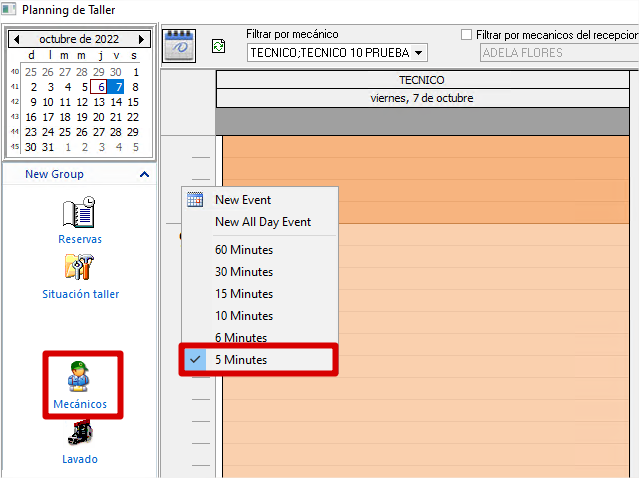Click the green refresh icon
Image resolution: width=639 pixels, height=478 pixels.
pos(219,46)
